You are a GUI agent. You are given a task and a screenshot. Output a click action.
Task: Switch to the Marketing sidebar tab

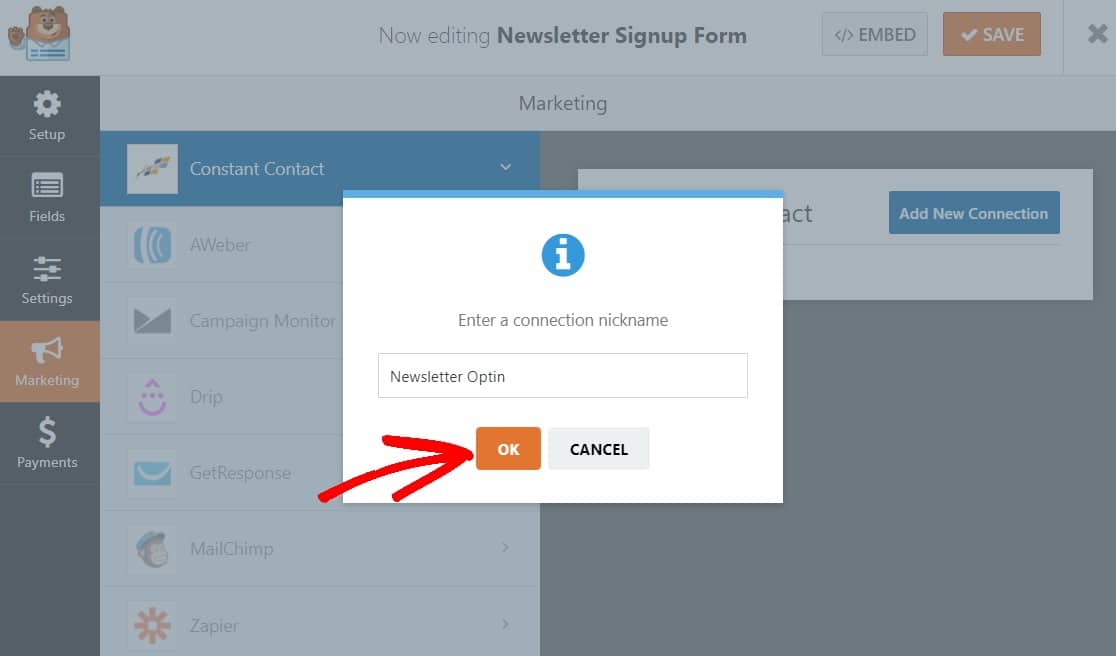coord(47,362)
